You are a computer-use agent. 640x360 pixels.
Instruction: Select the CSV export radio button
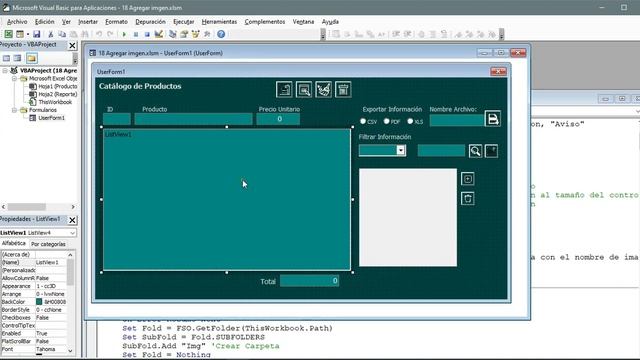tap(363, 121)
